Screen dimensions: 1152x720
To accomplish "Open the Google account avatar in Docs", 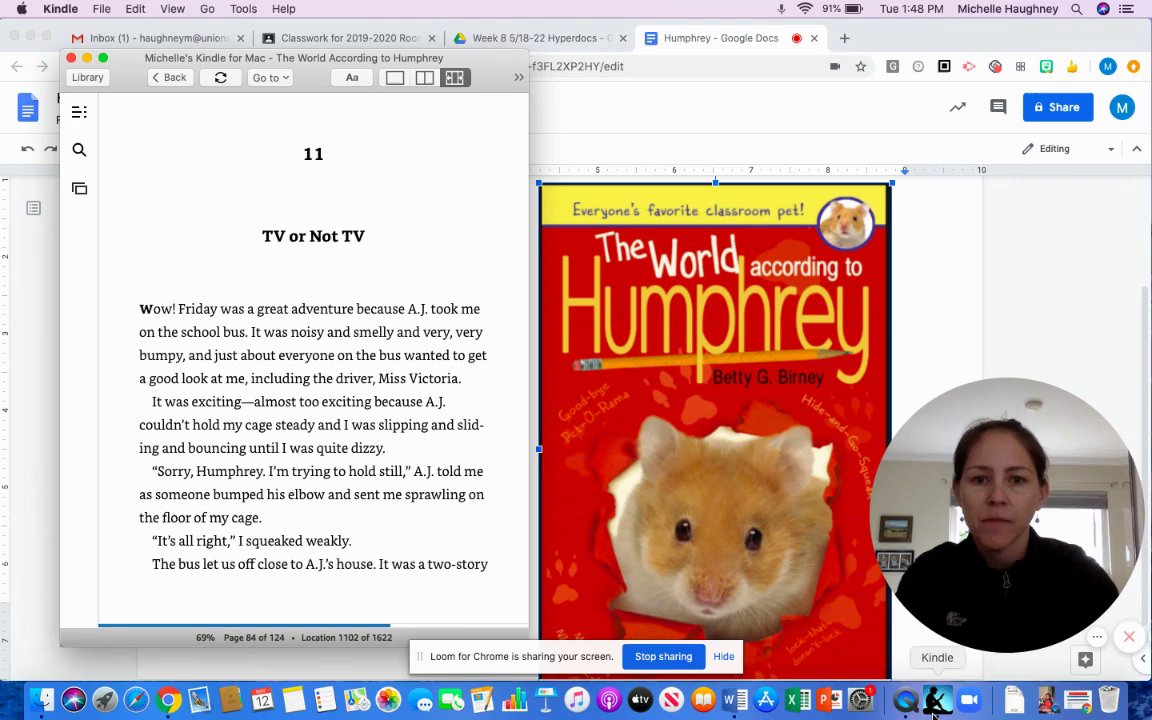I will (1122, 107).
